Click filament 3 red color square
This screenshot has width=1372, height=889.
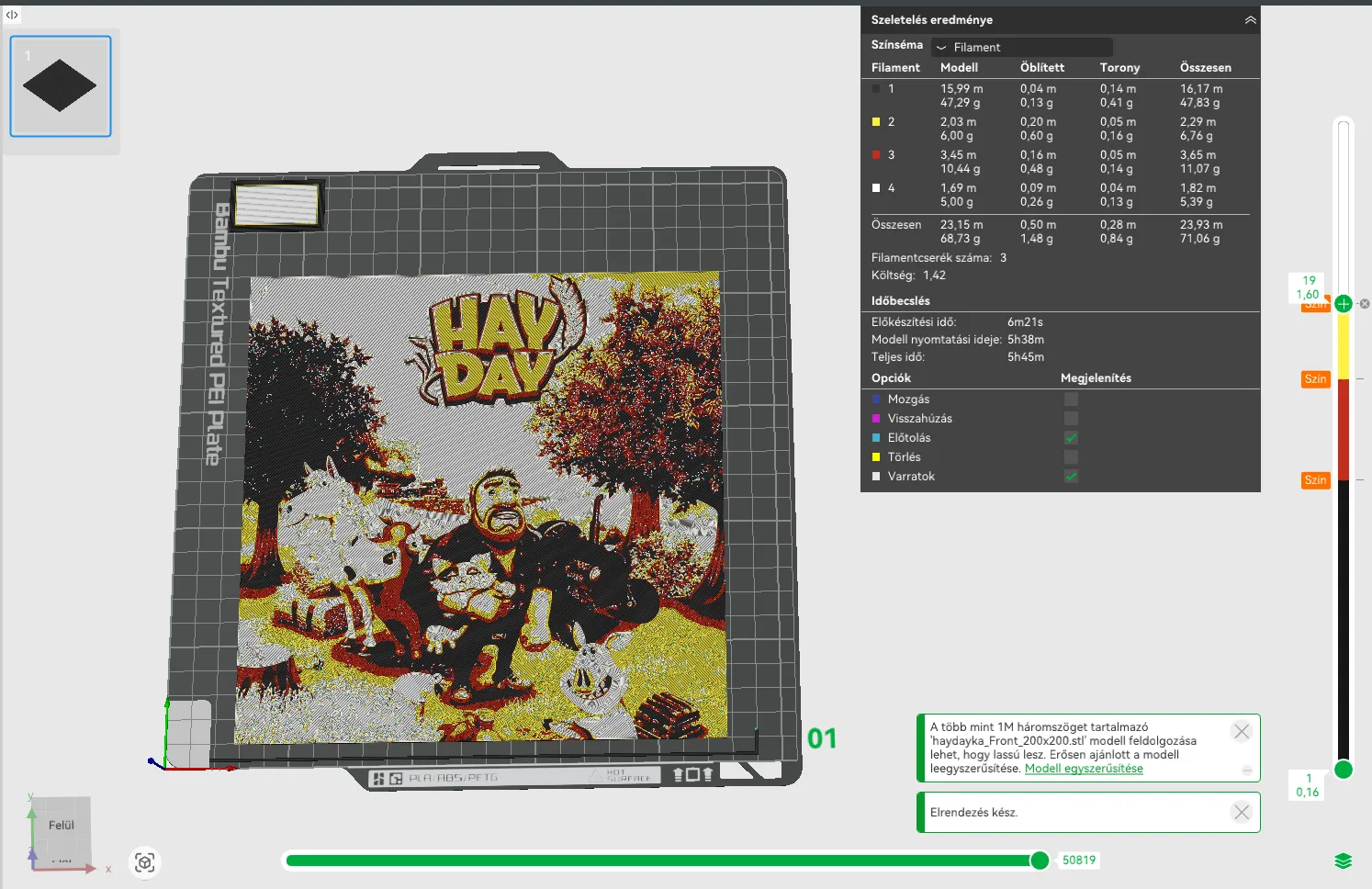(x=876, y=155)
